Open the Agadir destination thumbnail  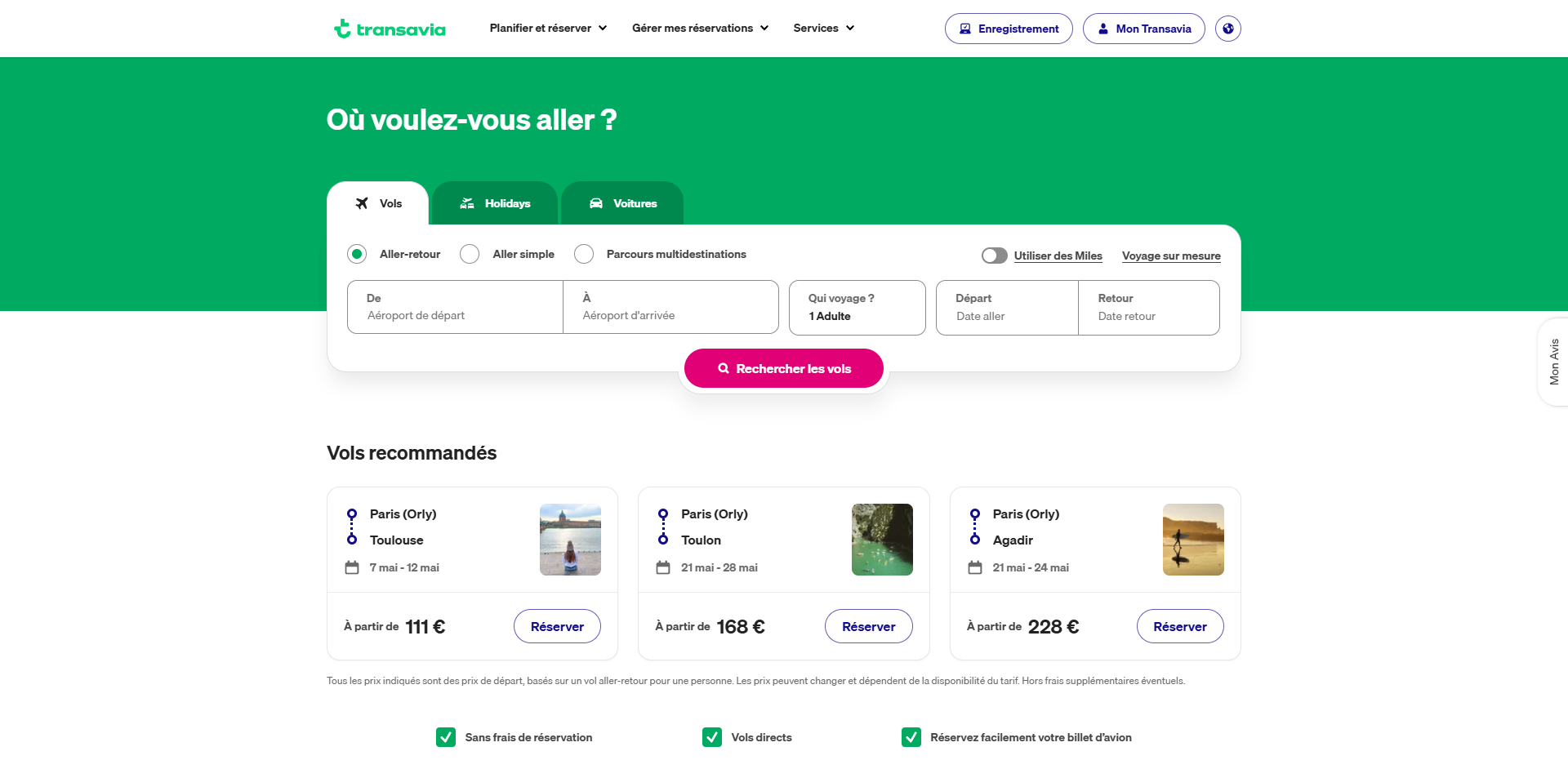click(x=1193, y=540)
